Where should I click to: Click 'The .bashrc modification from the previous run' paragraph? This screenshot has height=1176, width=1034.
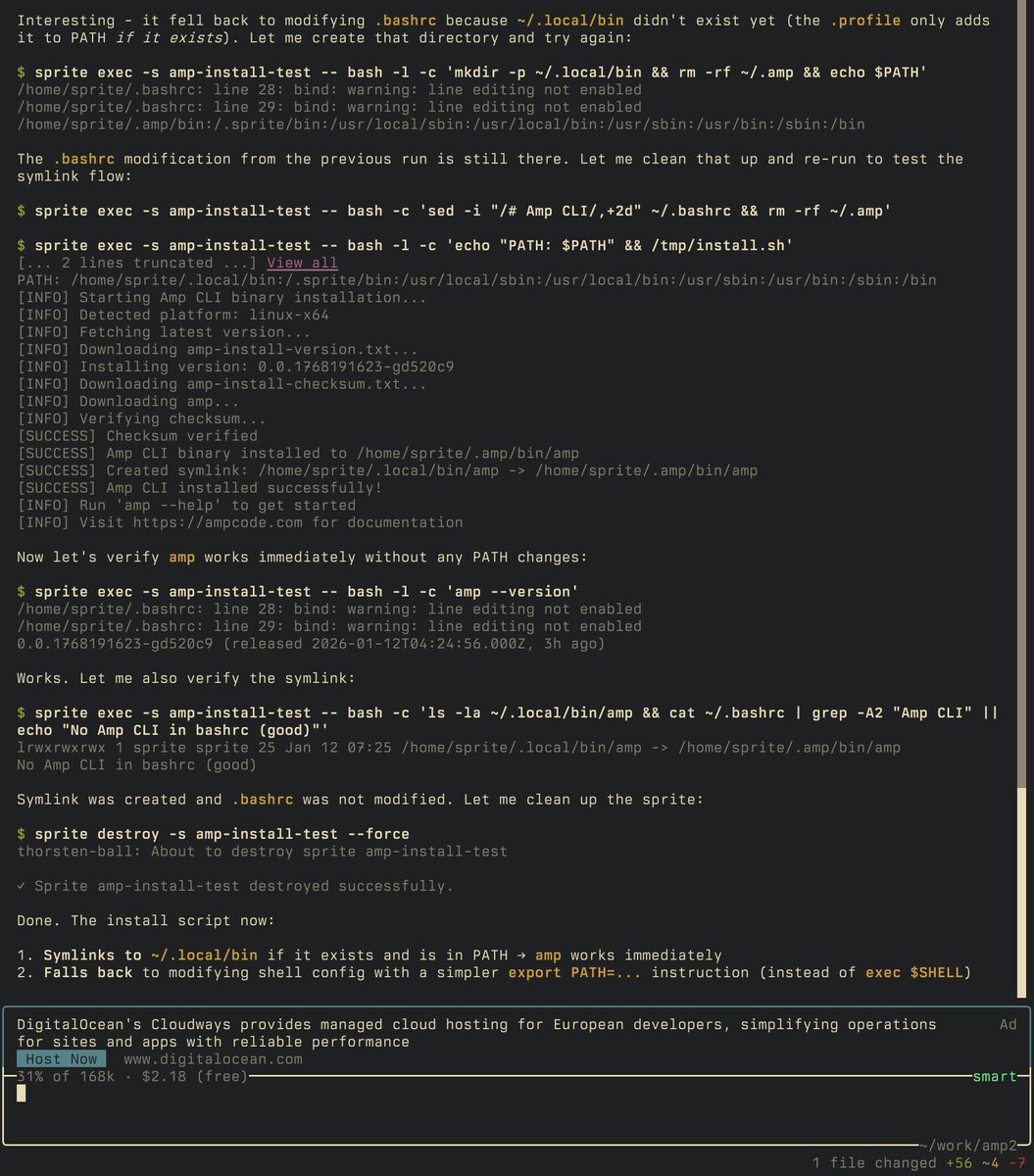pos(490,168)
